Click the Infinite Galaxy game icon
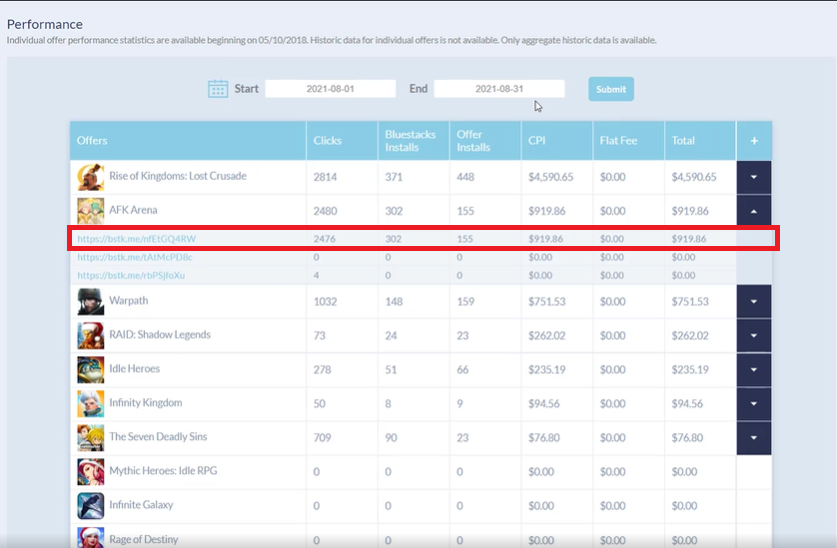 tap(91, 505)
